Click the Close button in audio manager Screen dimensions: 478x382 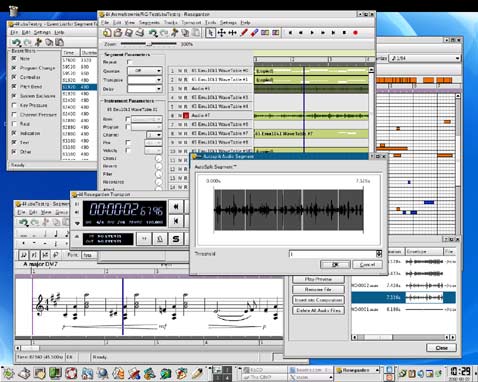pyautogui.click(x=442, y=348)
